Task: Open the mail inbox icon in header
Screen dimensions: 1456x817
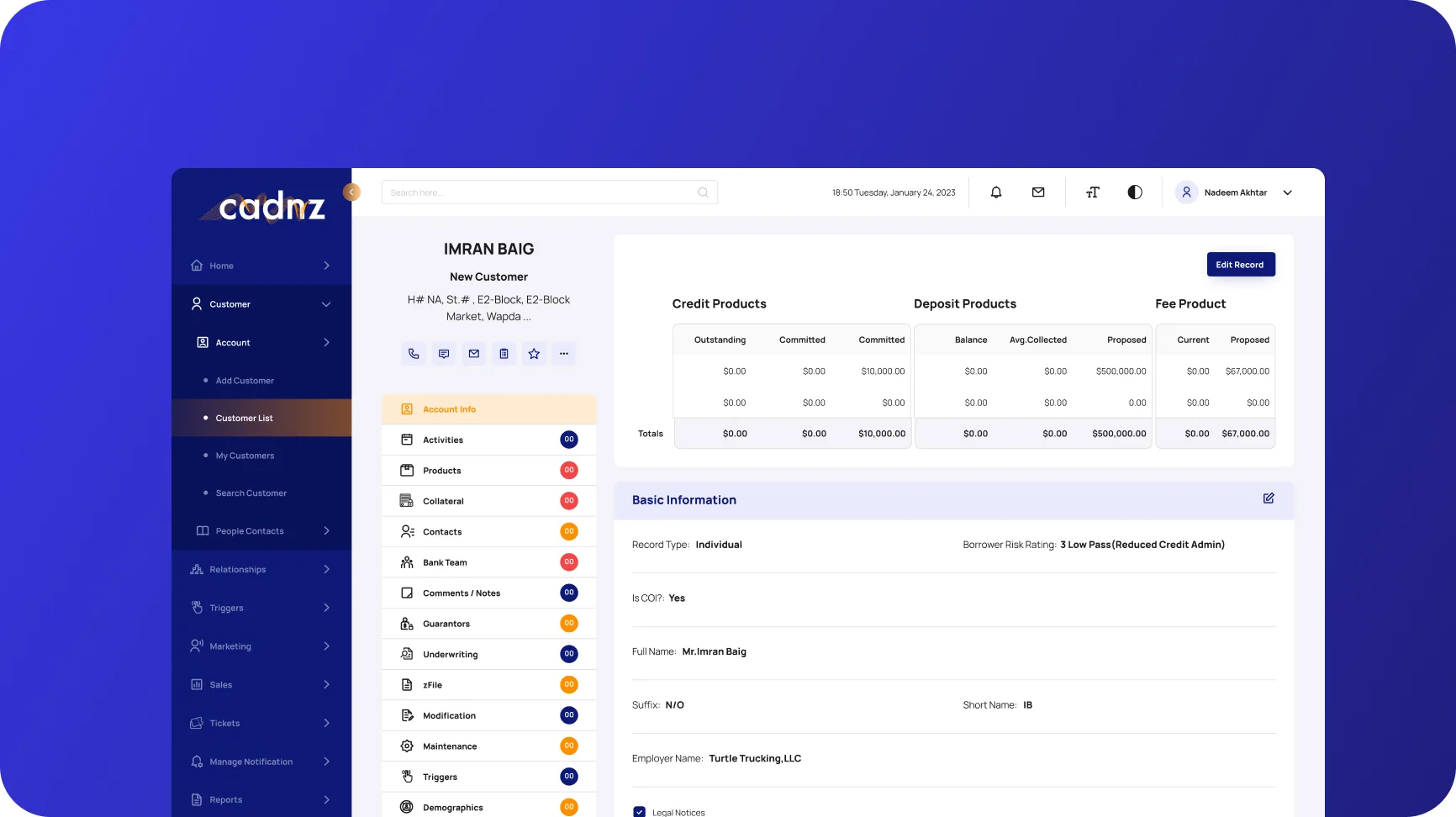Action: (1038, 192)
